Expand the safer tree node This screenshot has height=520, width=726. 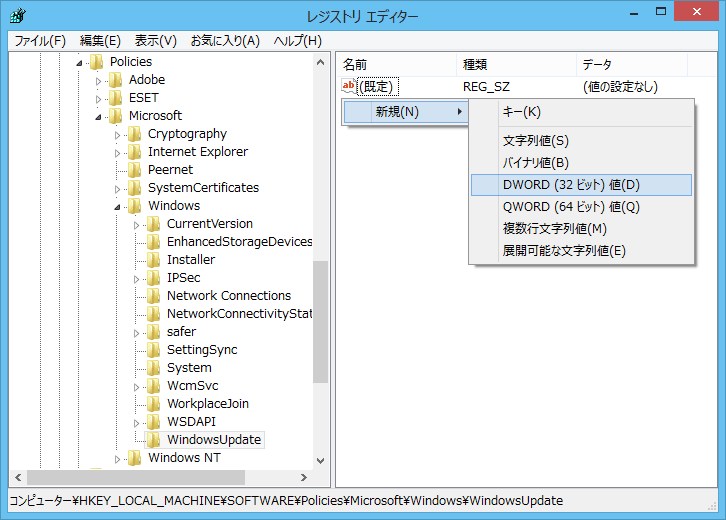[x=136, y=333]
